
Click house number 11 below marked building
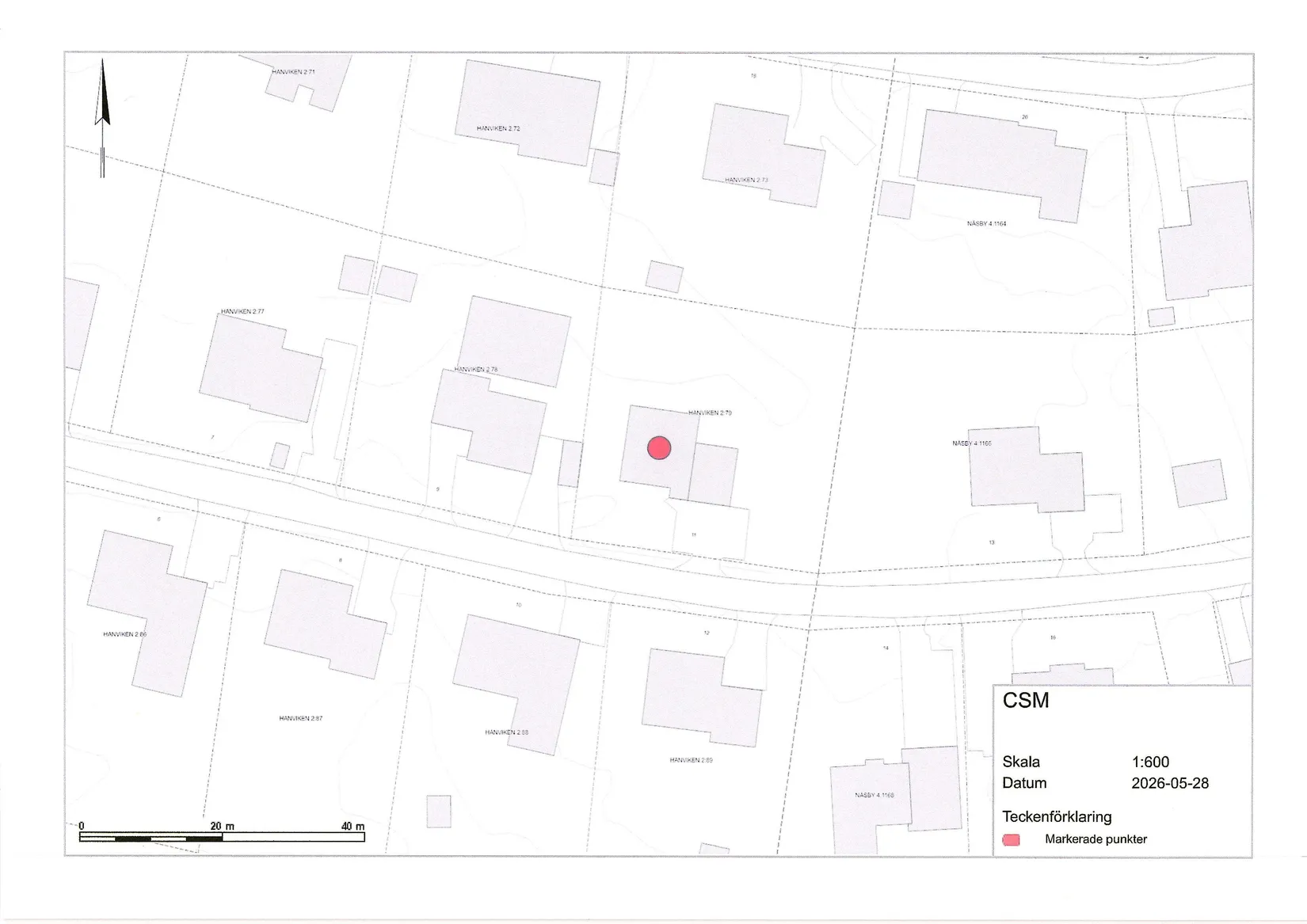tap(694, 535)
